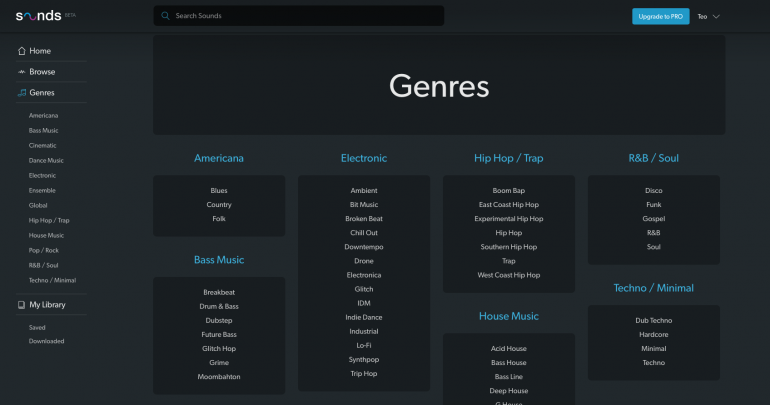This screenshot has height=405, width=770.
Task: Choose the Lo-Fi genre
Action: pos(364,346)
